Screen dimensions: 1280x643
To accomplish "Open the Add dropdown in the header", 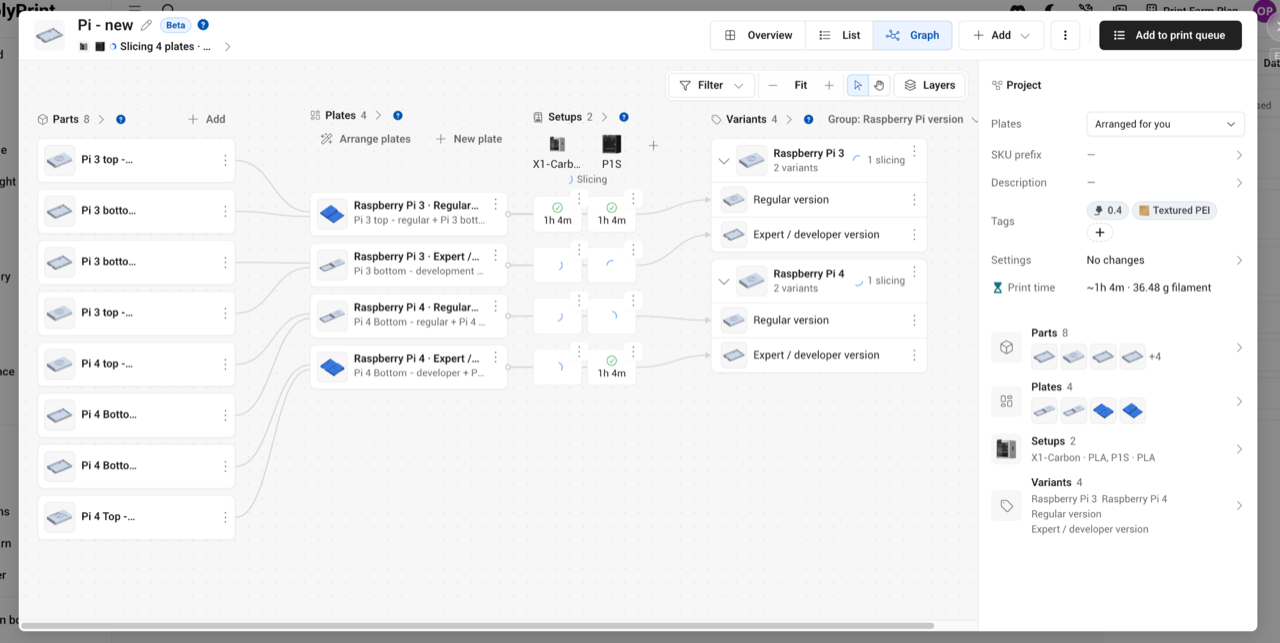I will [x=1001, y=35].
